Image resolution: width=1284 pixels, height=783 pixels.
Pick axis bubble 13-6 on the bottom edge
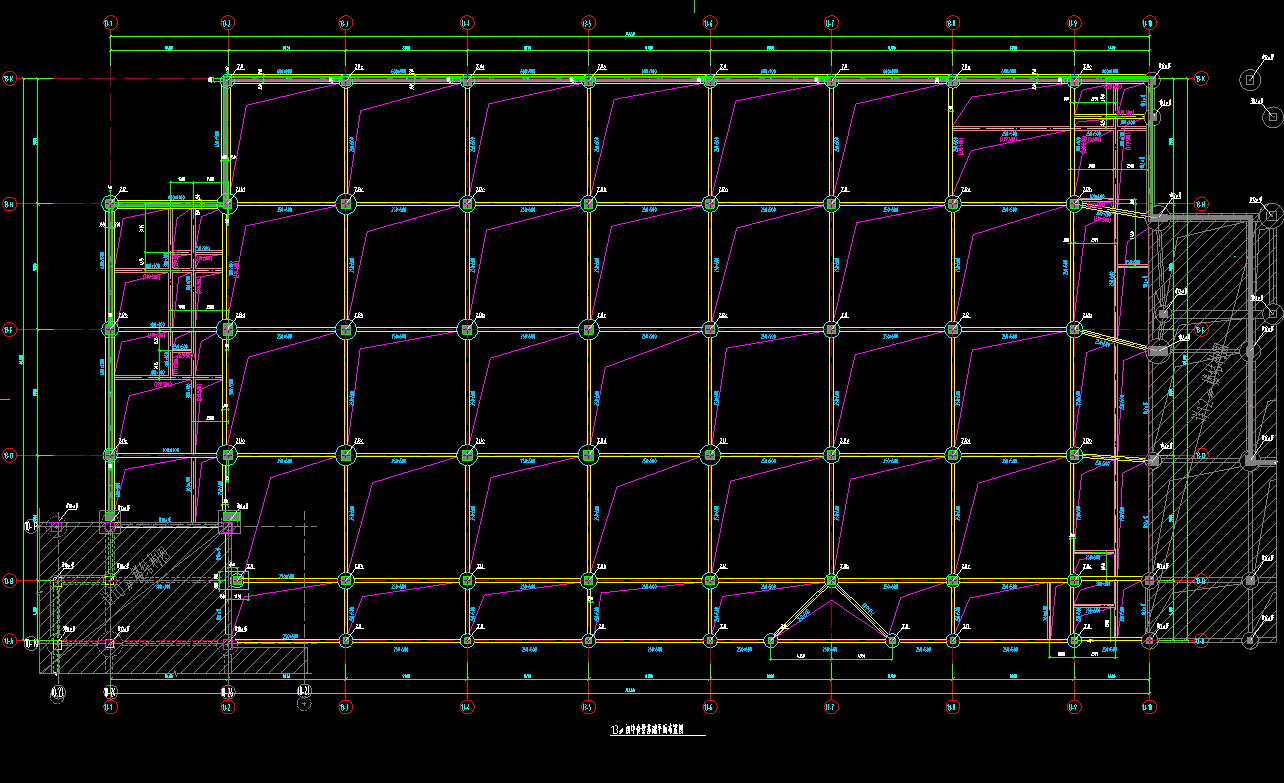[709, 708]
